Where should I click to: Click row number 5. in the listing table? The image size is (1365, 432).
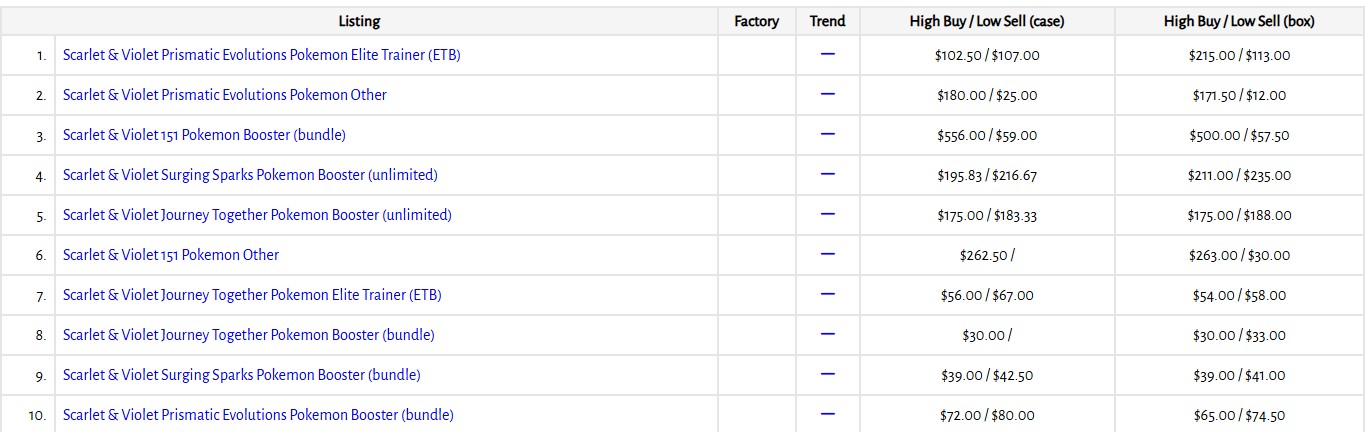[x=40, y=216]
